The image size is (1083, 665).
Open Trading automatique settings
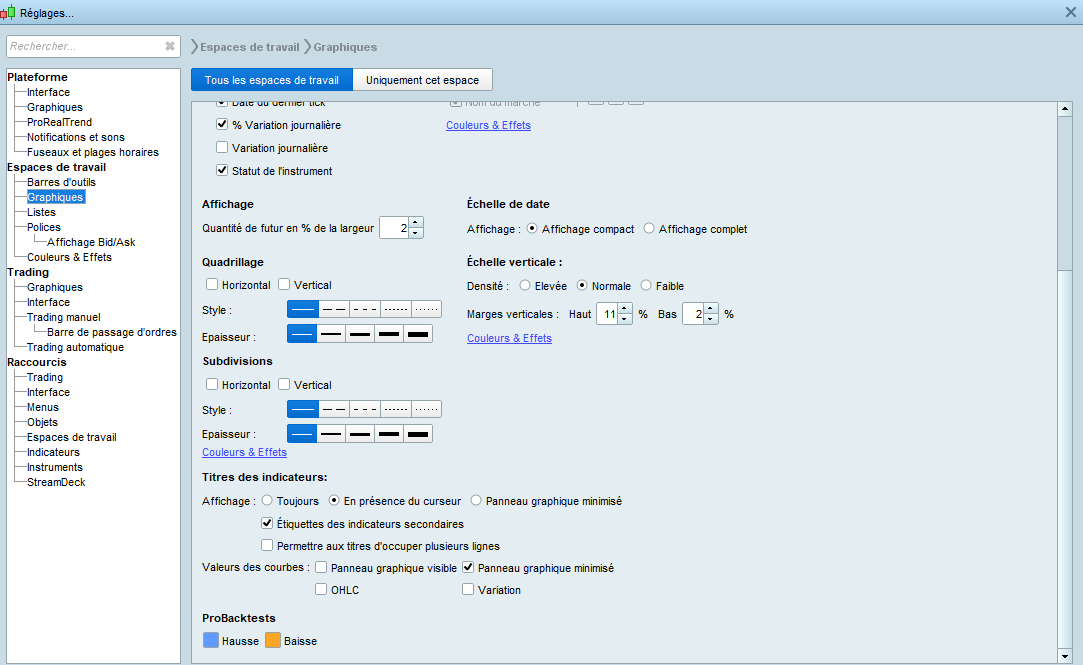click(x=75, y=347)
